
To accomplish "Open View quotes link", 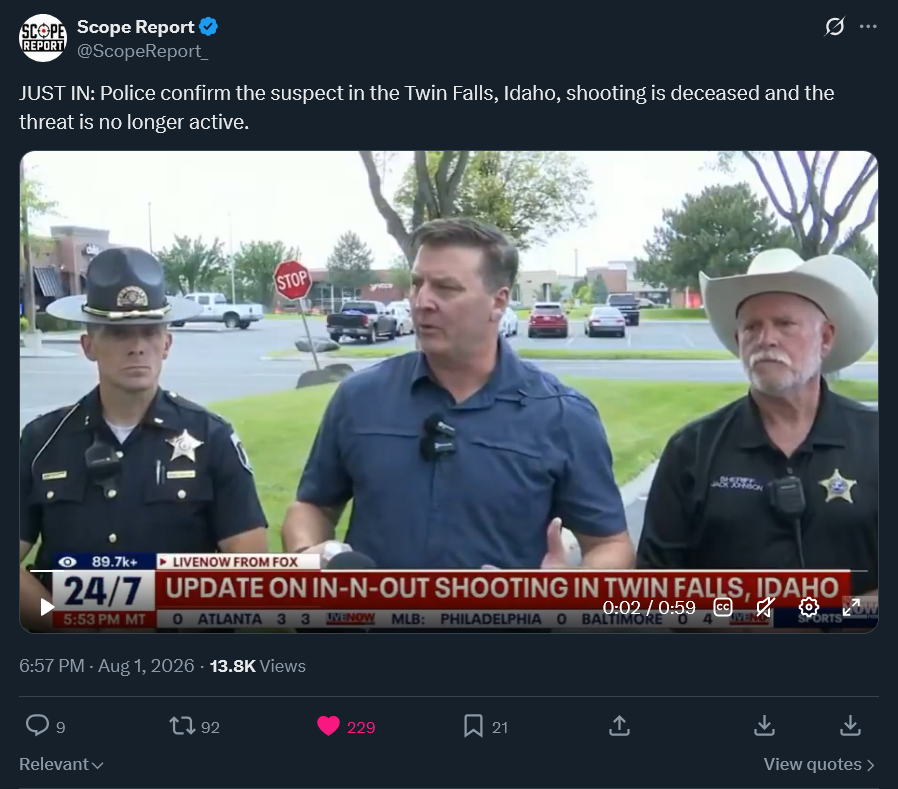I will click(x=819, y=764).
